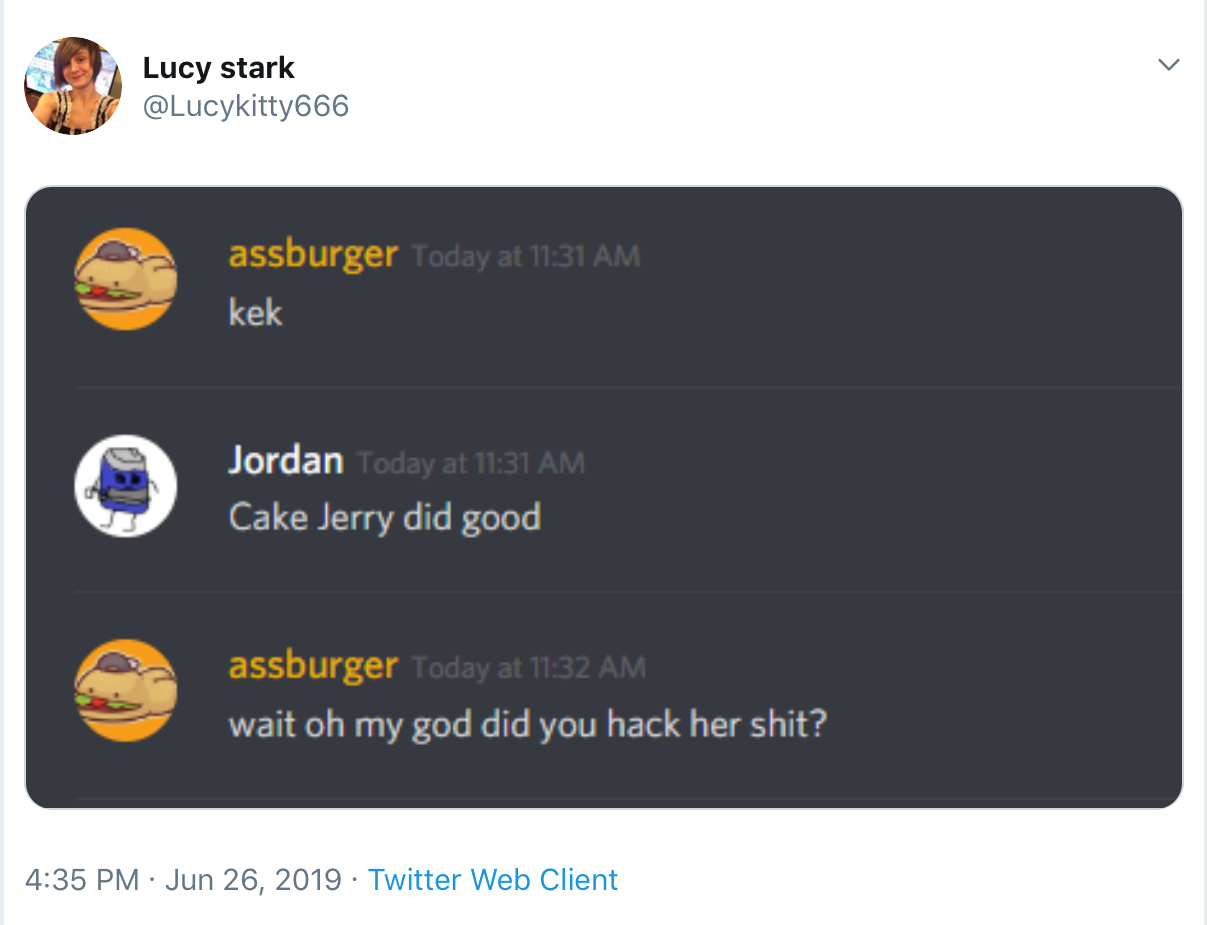This screenshot has width=1207, height=925.
Task: Click the Lucy stark display name
Action: (218, 68)
